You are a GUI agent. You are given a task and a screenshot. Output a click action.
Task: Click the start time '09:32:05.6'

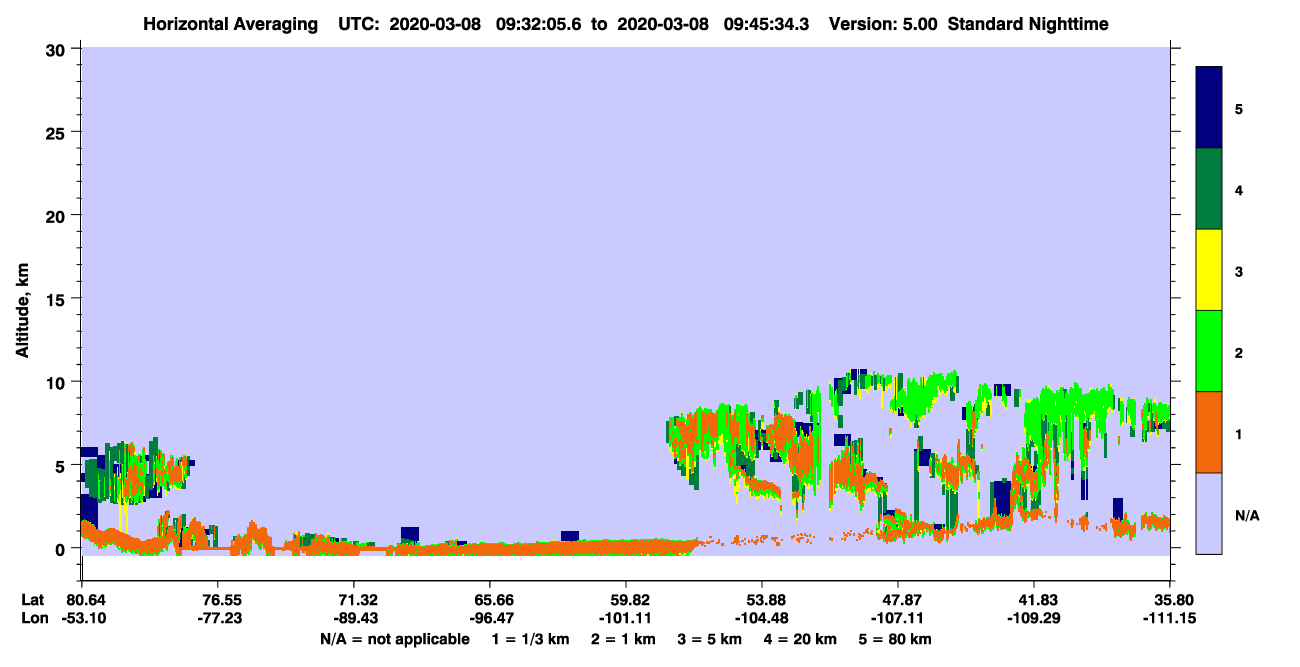(540, 23)
